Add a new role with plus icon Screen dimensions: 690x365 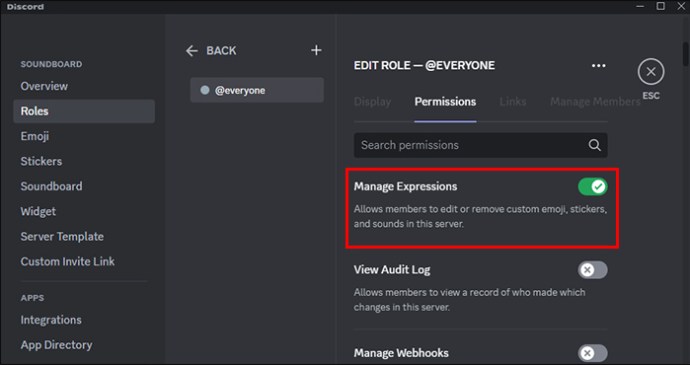click(316, 50)
